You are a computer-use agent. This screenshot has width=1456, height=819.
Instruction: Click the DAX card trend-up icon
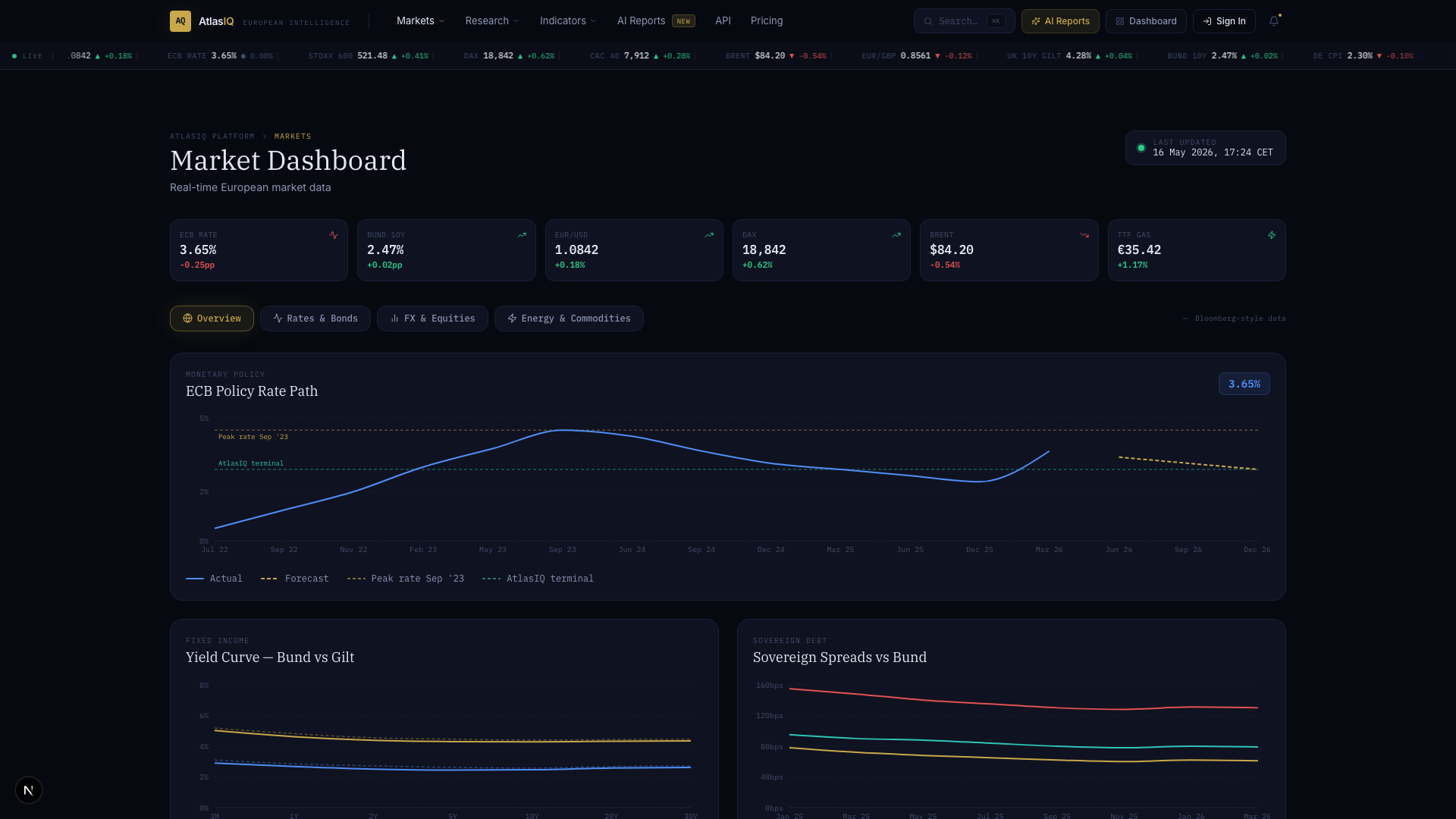(x=896, y=235)
